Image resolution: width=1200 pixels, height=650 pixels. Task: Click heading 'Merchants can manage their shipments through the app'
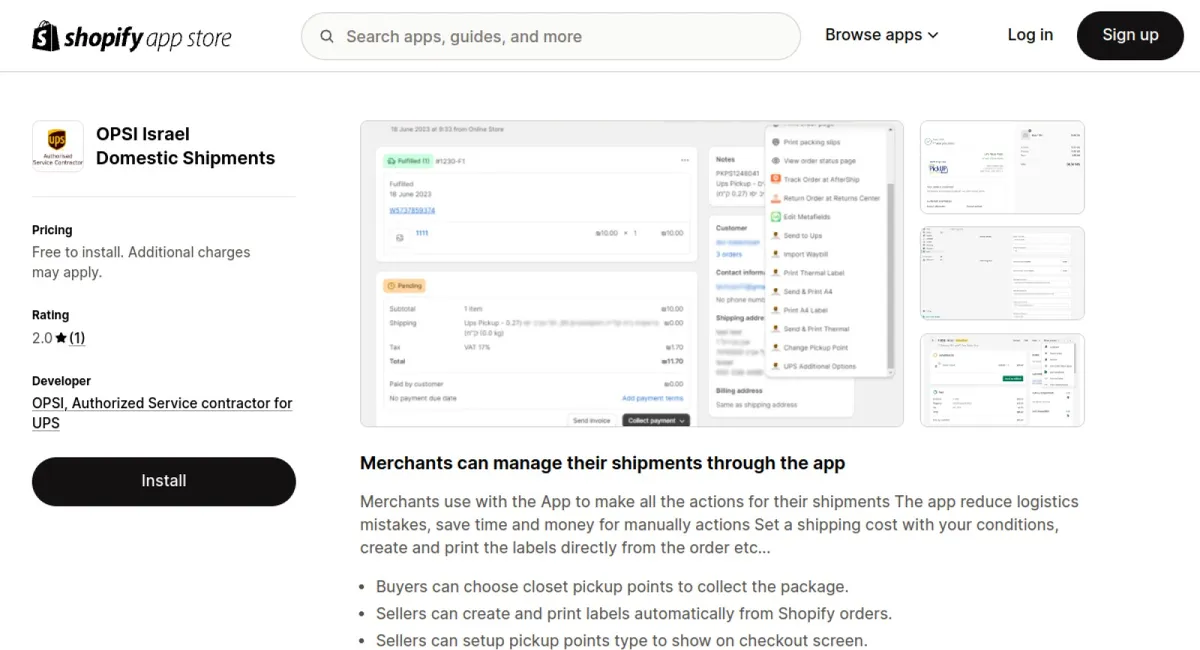(x=603, y=463)
